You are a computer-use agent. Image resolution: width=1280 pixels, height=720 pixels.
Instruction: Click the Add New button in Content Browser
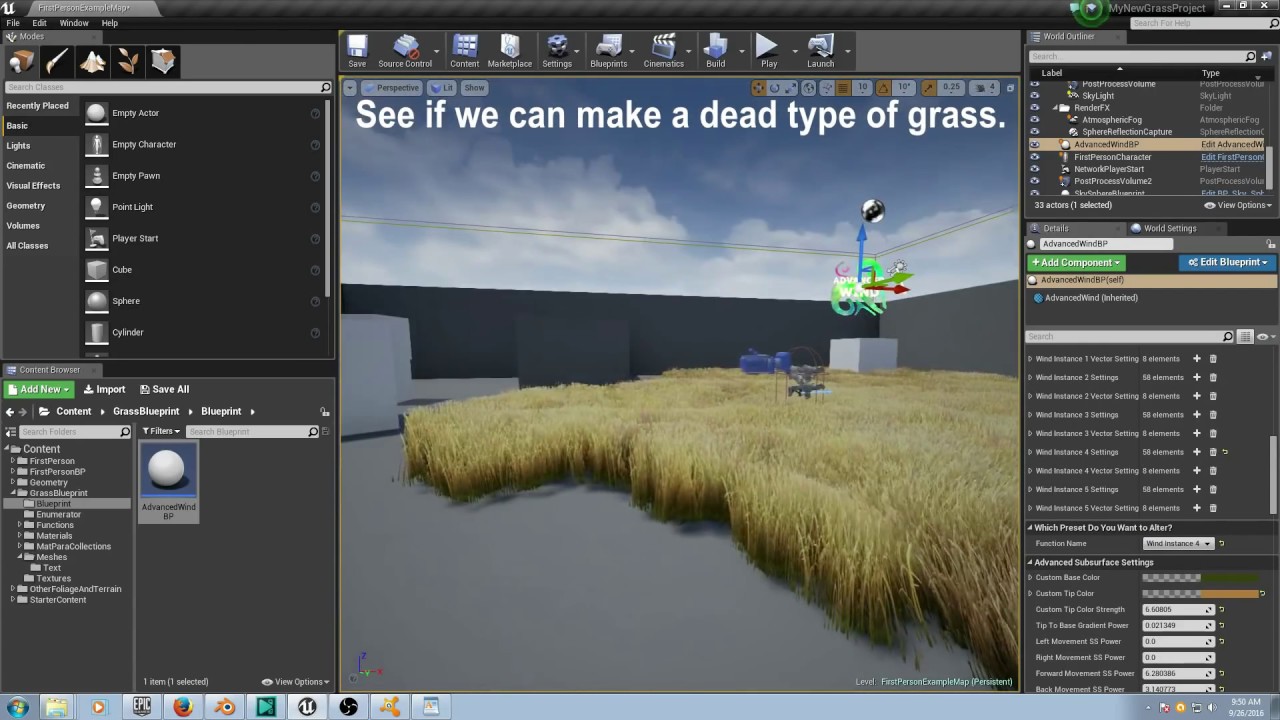[39, 389]
